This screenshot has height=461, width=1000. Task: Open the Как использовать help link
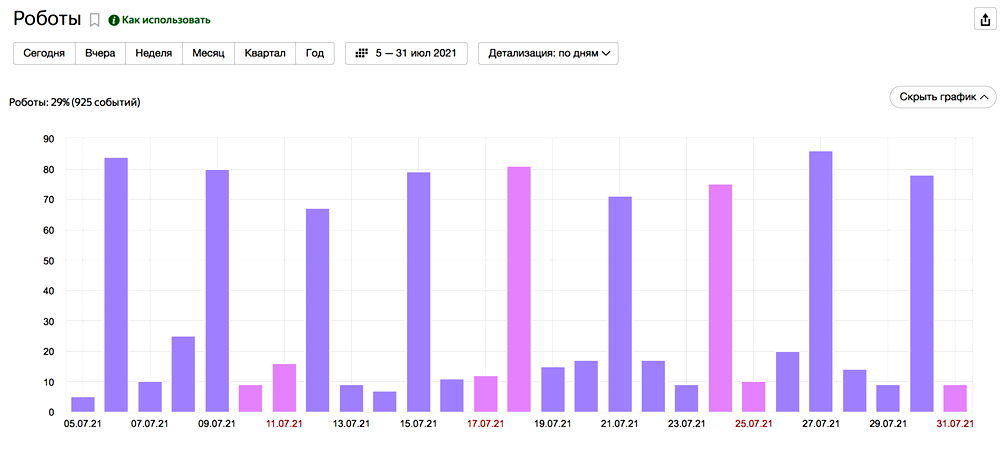click(166, 20)
